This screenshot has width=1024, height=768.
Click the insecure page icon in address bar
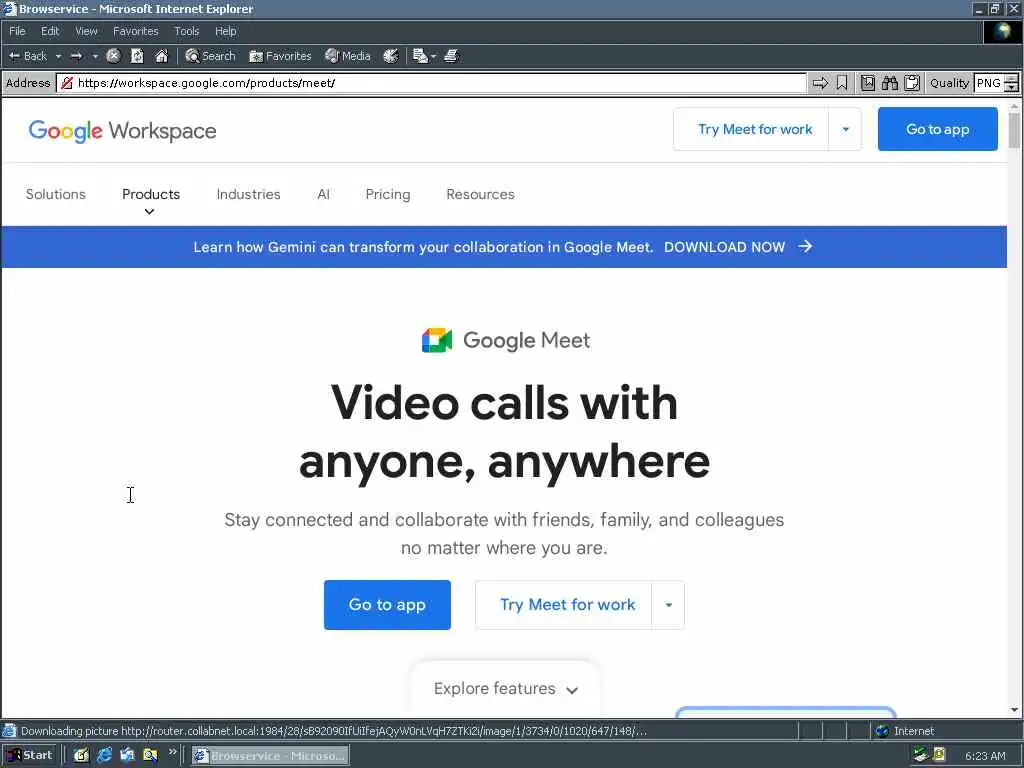click(67, 83)
